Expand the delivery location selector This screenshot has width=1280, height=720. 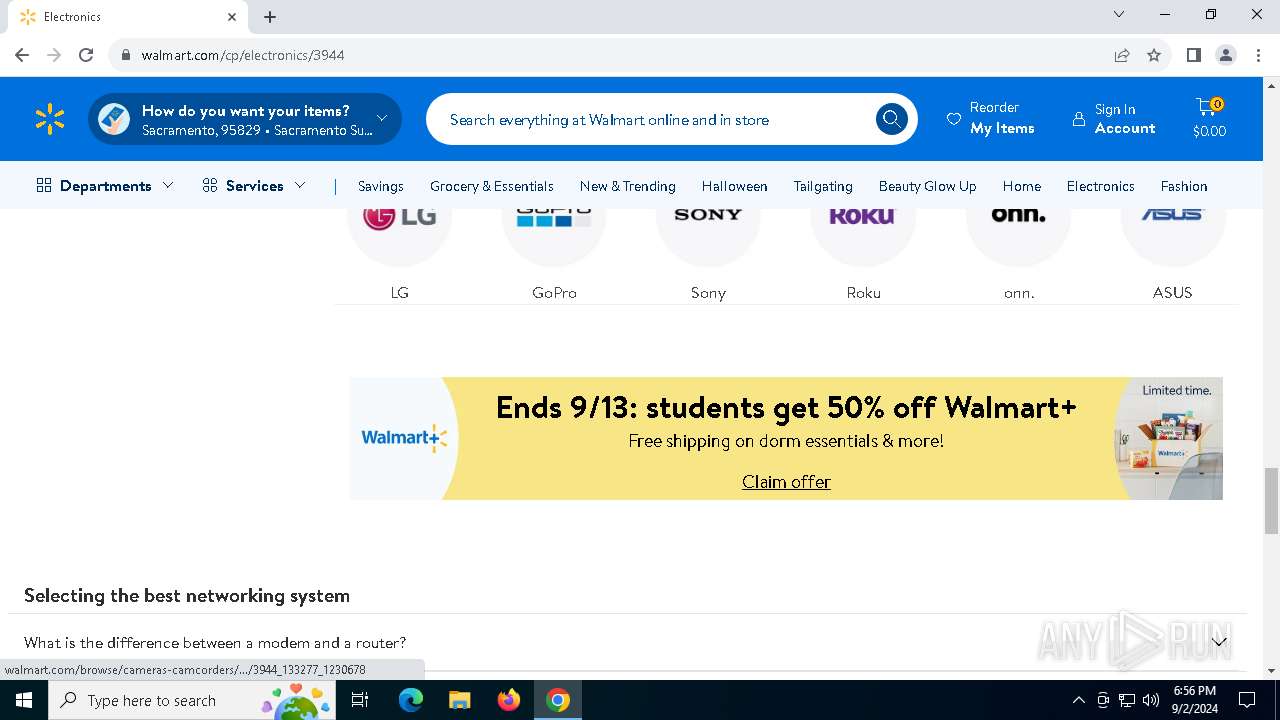pos(245,119)
